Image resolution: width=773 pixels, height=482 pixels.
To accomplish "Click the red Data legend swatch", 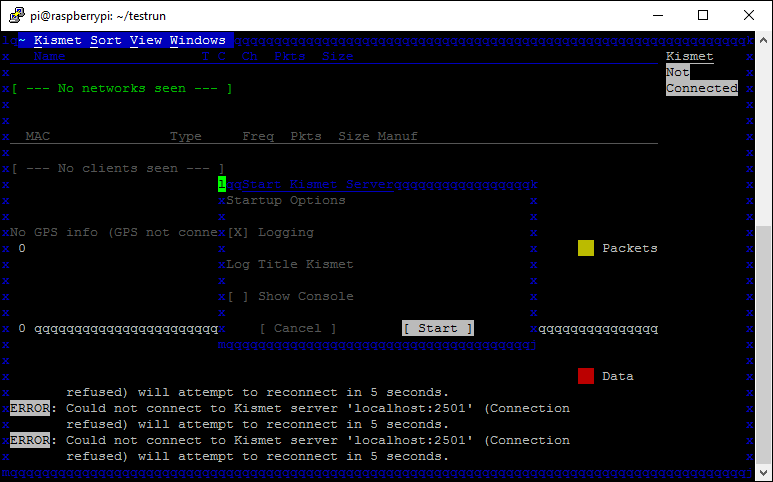I will click(586, 376).
